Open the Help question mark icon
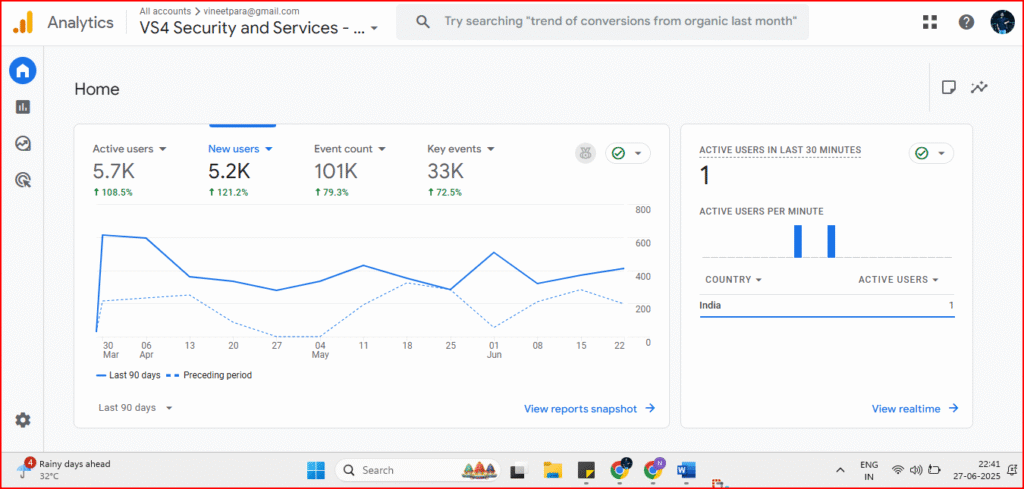1024x489 pixels. click(x=967, y=22)
